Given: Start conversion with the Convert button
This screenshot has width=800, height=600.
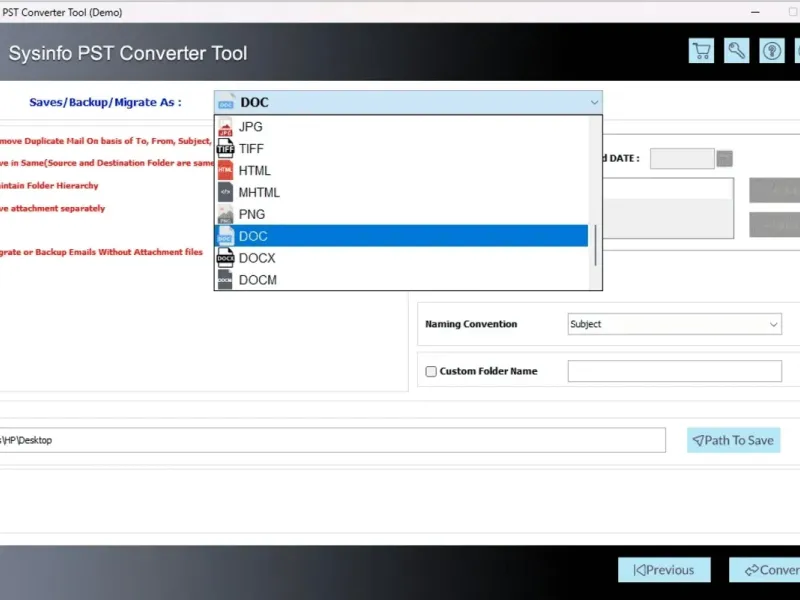Looking at the screenshot, I should [765, 570].
